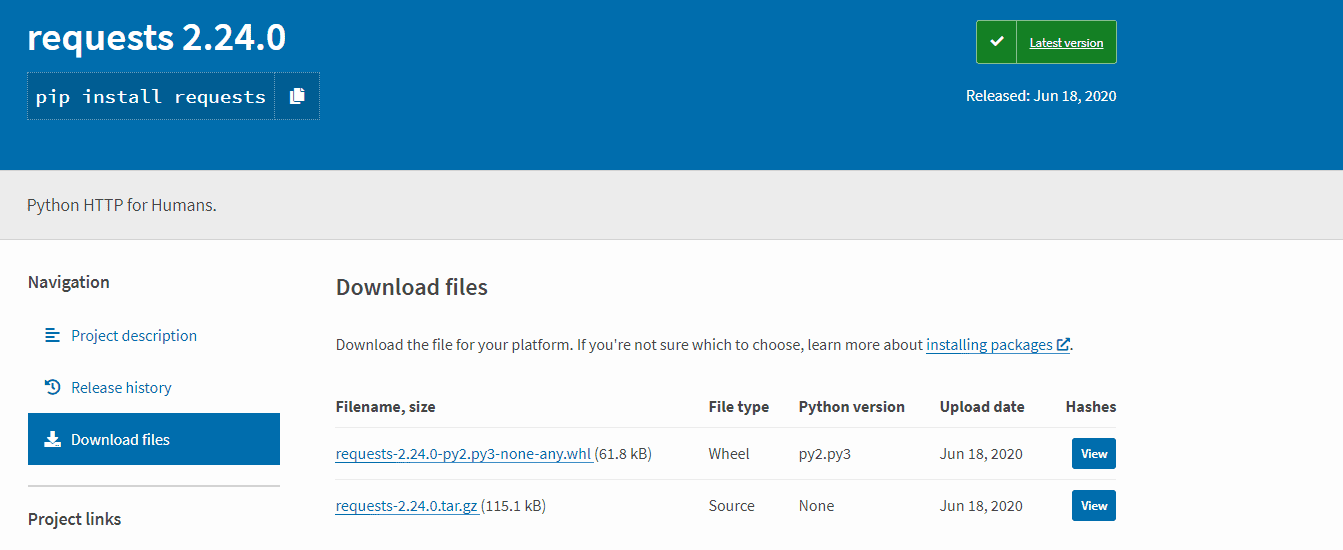Click the None Python version cell
Viewport: 1343px width, 550px height.
click(x=817, y=506)
